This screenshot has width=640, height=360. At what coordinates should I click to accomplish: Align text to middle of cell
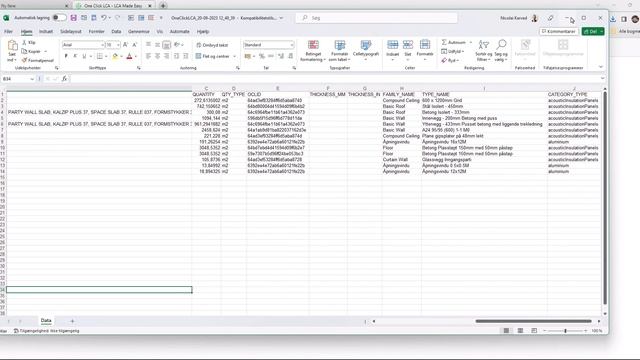click(x=158, y=45)
